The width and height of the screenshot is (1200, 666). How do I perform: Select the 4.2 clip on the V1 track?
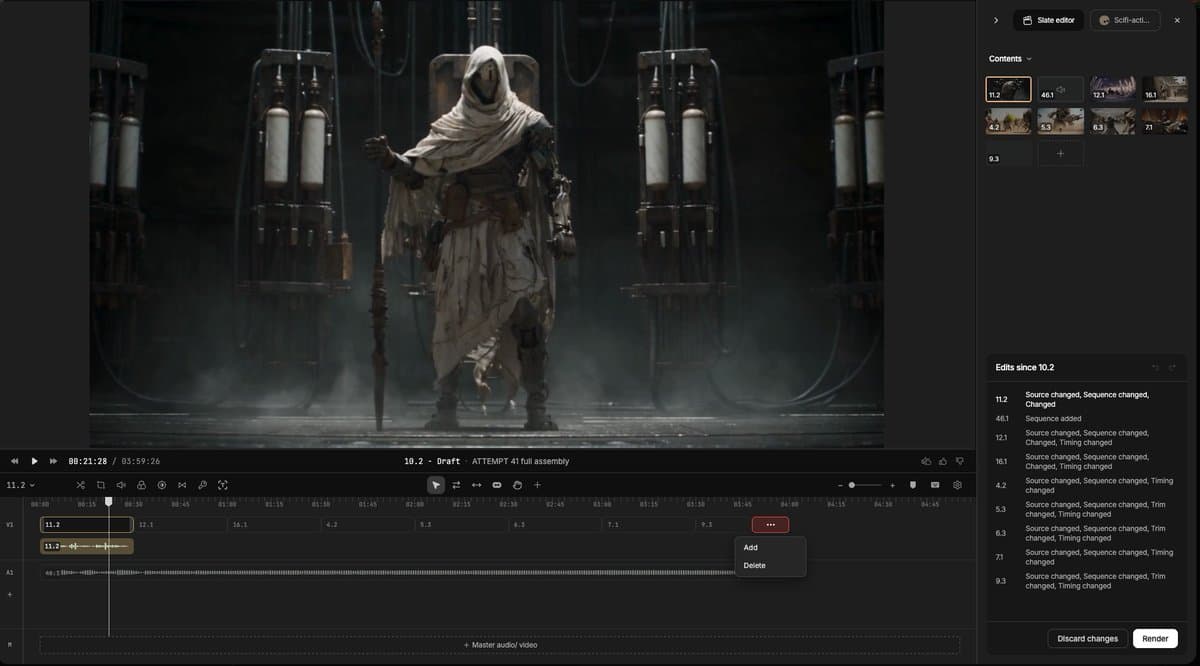pyautogui.click(x=369, y=524)
